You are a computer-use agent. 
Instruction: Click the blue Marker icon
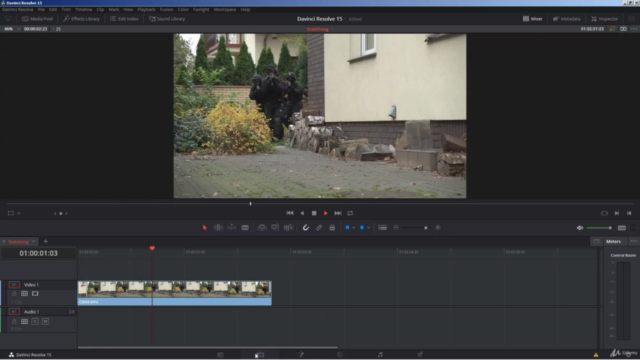pos(362,228)
